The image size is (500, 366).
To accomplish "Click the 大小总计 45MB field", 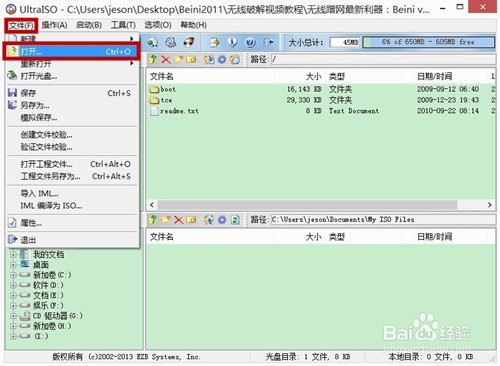I will coord(345,42).
